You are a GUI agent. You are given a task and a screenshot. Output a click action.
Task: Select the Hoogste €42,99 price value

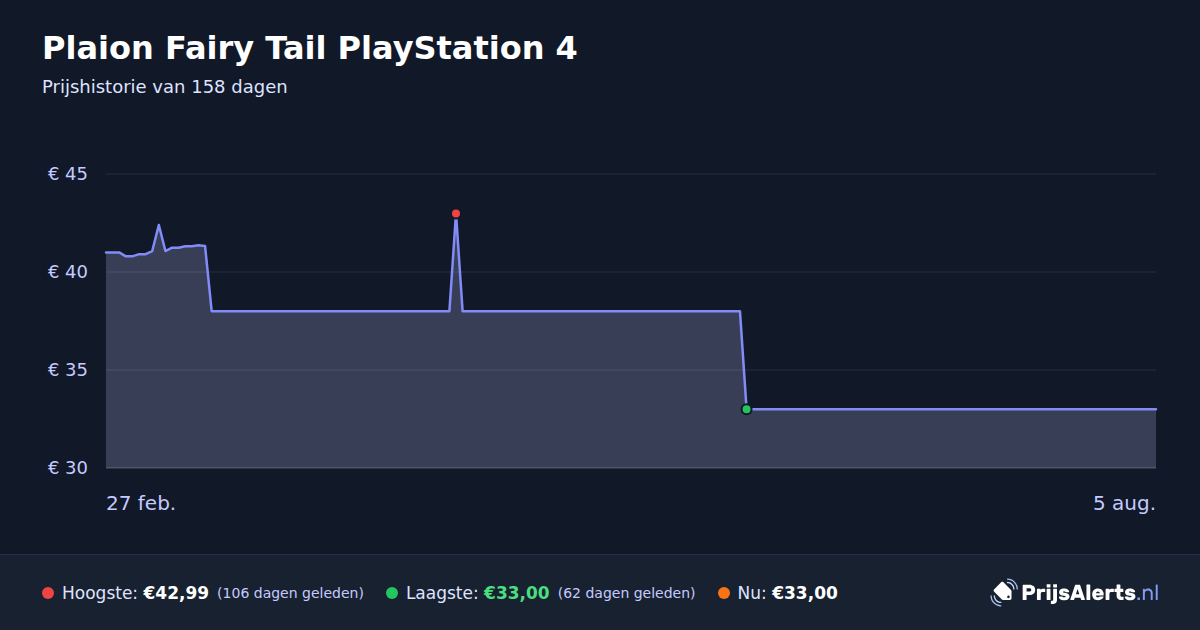pos(176,593)
